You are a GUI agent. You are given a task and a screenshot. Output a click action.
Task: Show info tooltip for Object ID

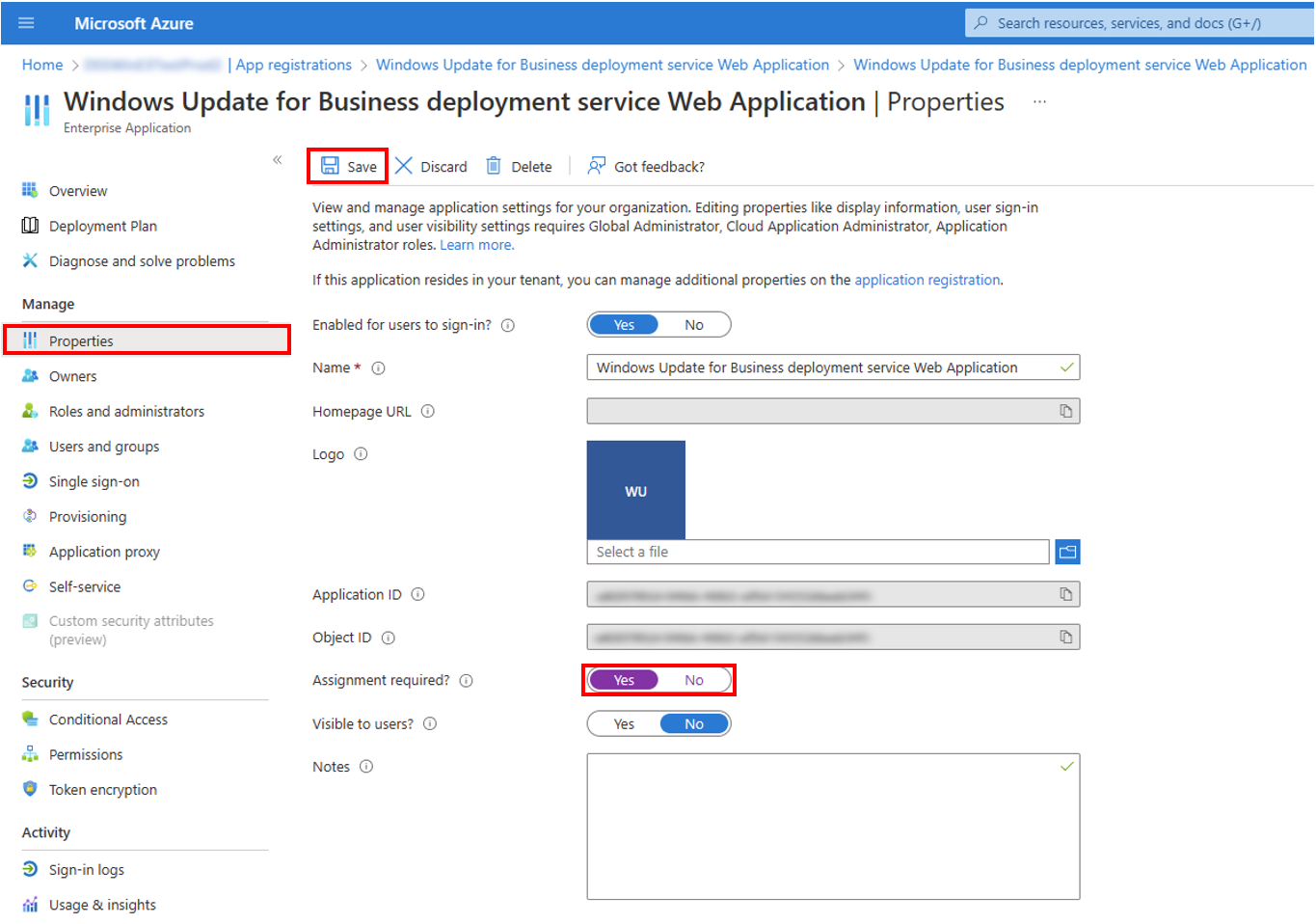(x=389, y=638)
